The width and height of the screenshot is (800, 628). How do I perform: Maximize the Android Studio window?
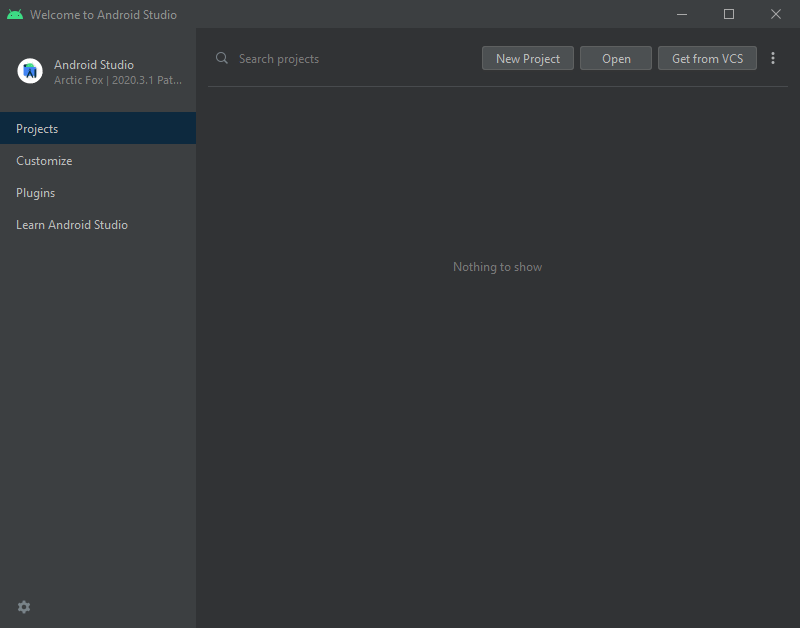point(729,14)
